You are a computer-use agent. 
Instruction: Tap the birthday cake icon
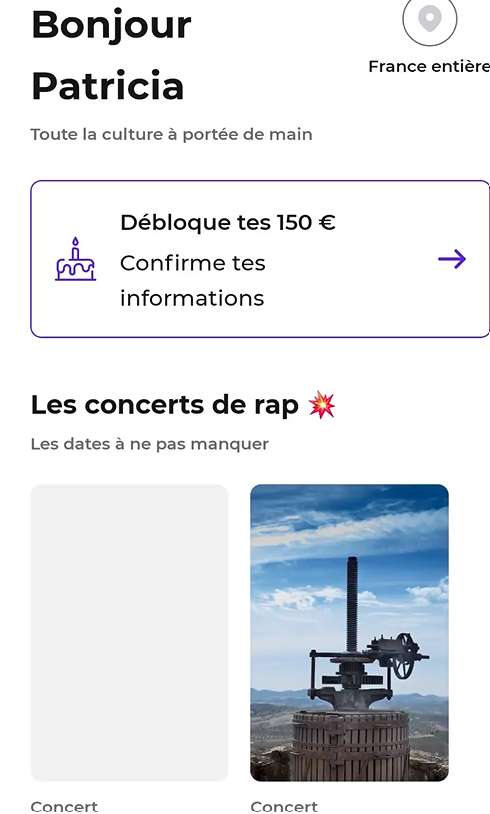(76, 259)
